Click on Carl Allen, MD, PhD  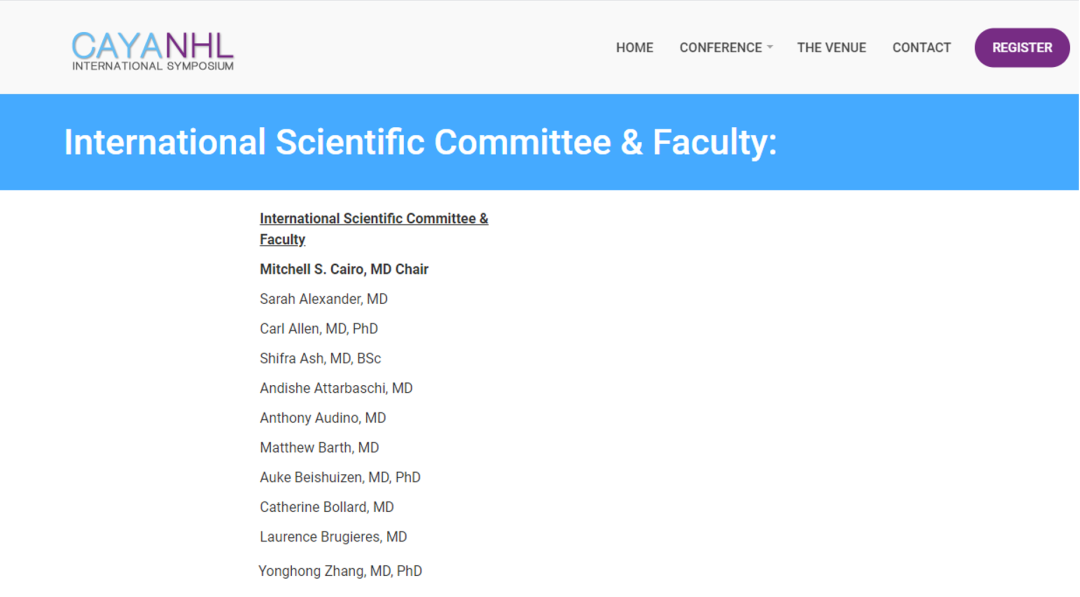(x=319, y=328)
